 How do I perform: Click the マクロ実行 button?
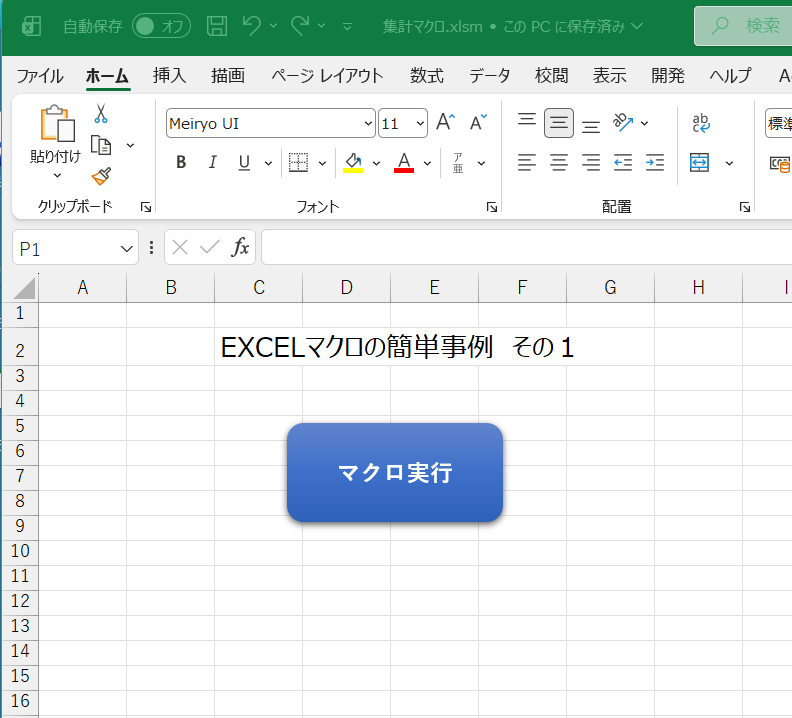coord(395,473)
